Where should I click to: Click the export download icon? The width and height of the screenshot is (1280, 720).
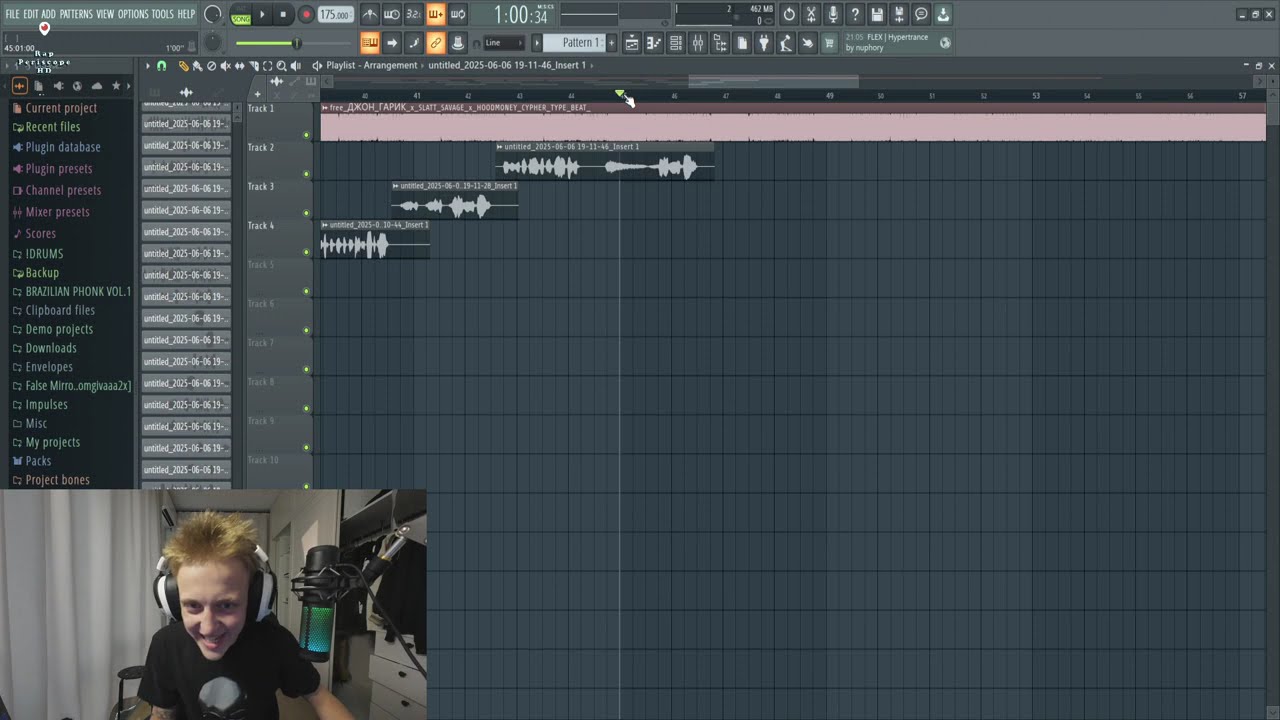pos(943,14)
